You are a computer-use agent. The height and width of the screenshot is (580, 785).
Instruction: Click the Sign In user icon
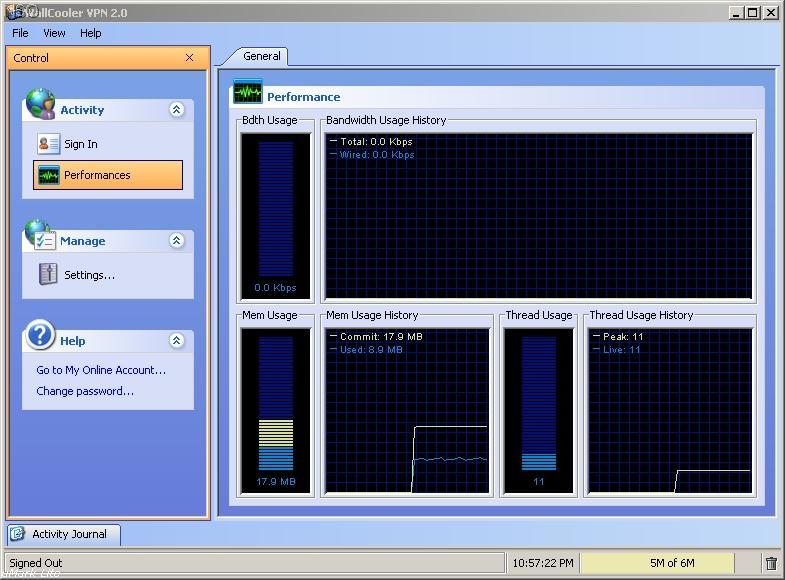click(x=49, y=144)
